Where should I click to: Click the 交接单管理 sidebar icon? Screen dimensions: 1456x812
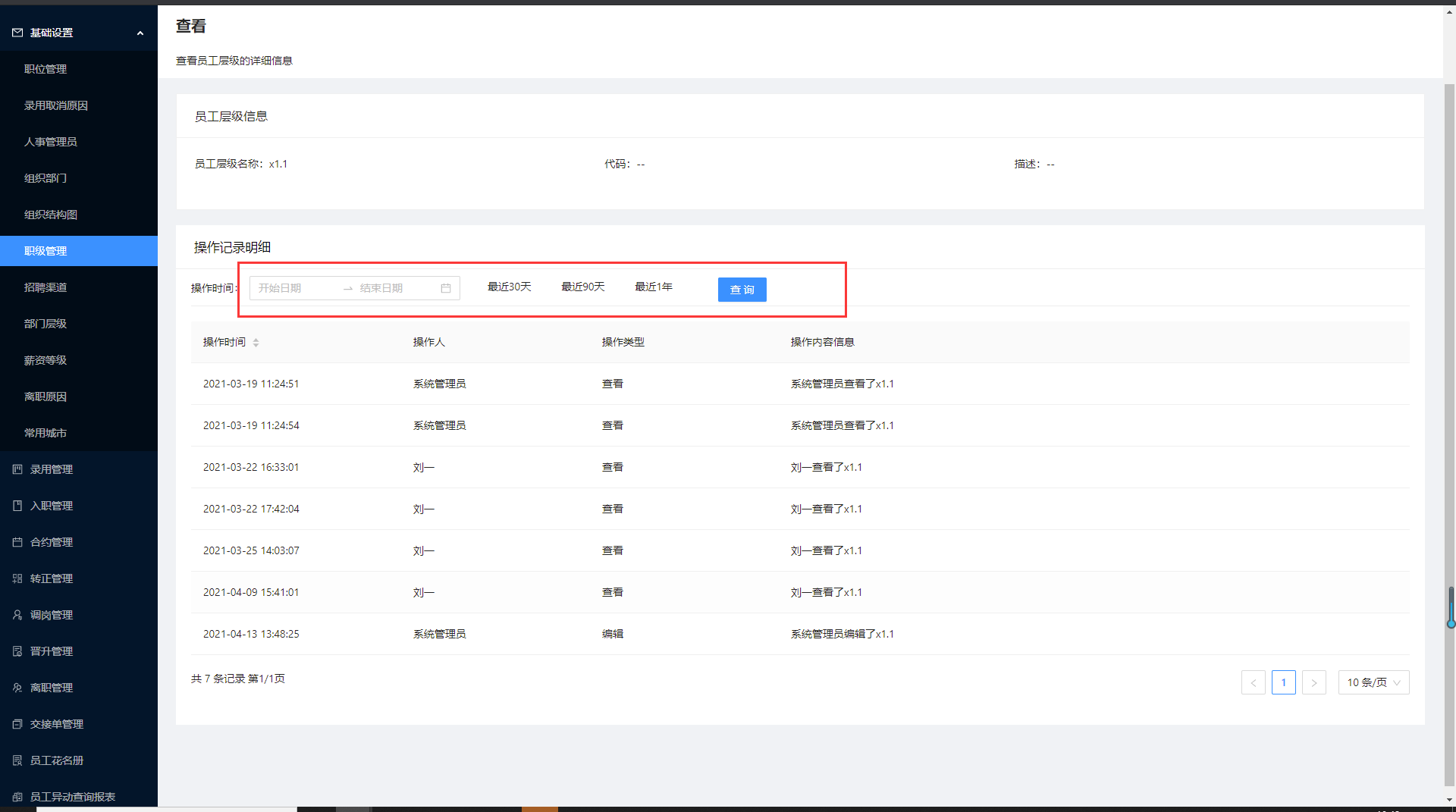click(x=17, y=724)
